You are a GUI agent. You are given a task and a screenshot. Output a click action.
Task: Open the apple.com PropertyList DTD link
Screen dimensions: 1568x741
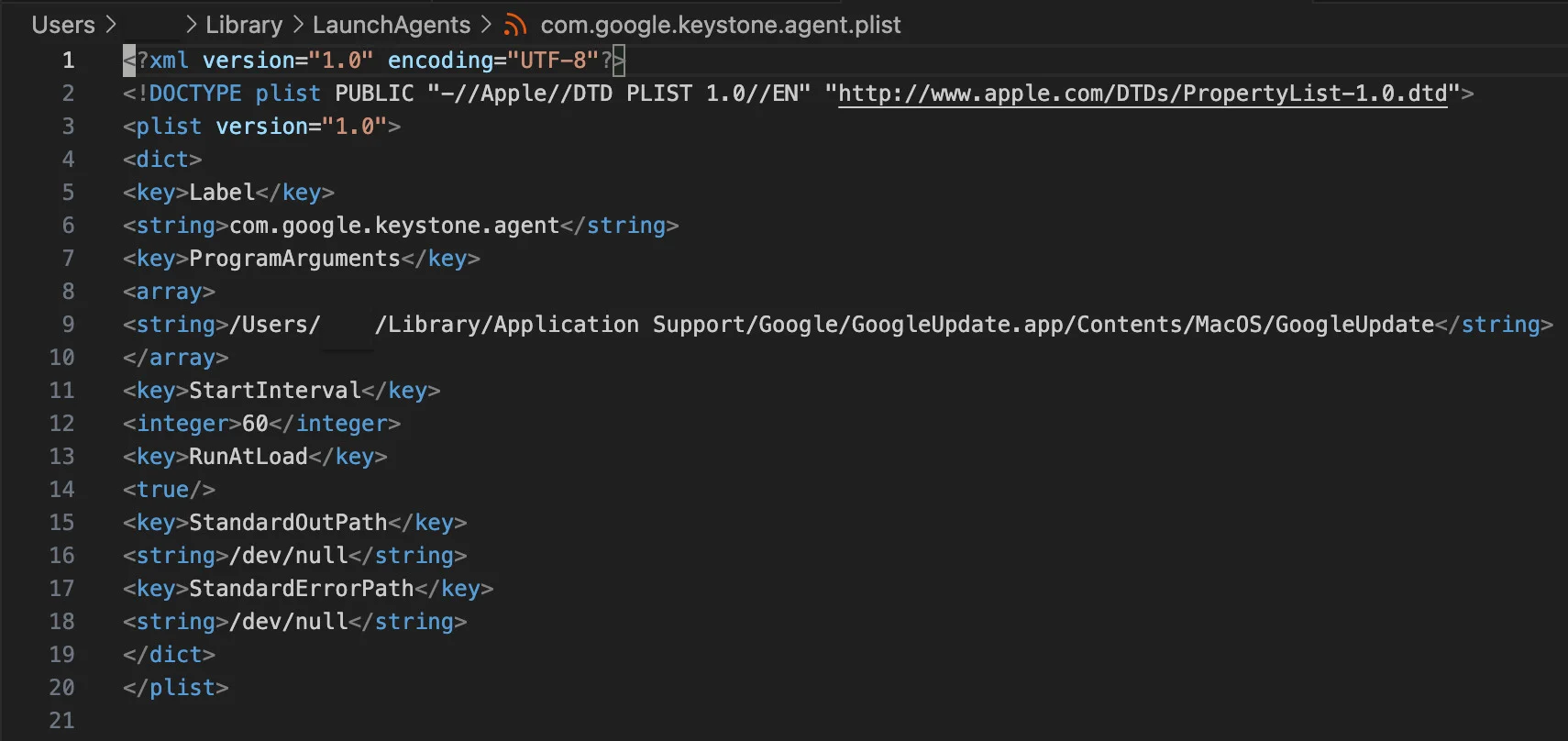click(1143, 94)
